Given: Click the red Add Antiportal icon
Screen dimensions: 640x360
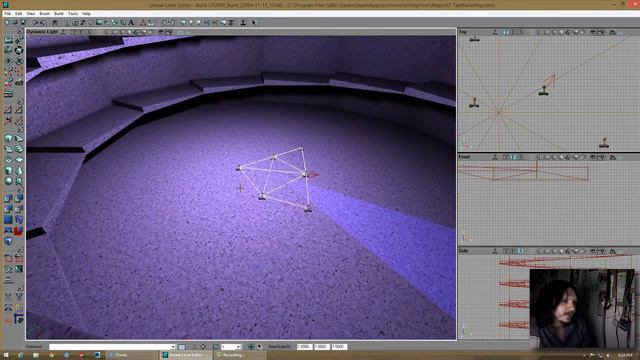Looking at the screenshot, I should click(x=19, y=231).
